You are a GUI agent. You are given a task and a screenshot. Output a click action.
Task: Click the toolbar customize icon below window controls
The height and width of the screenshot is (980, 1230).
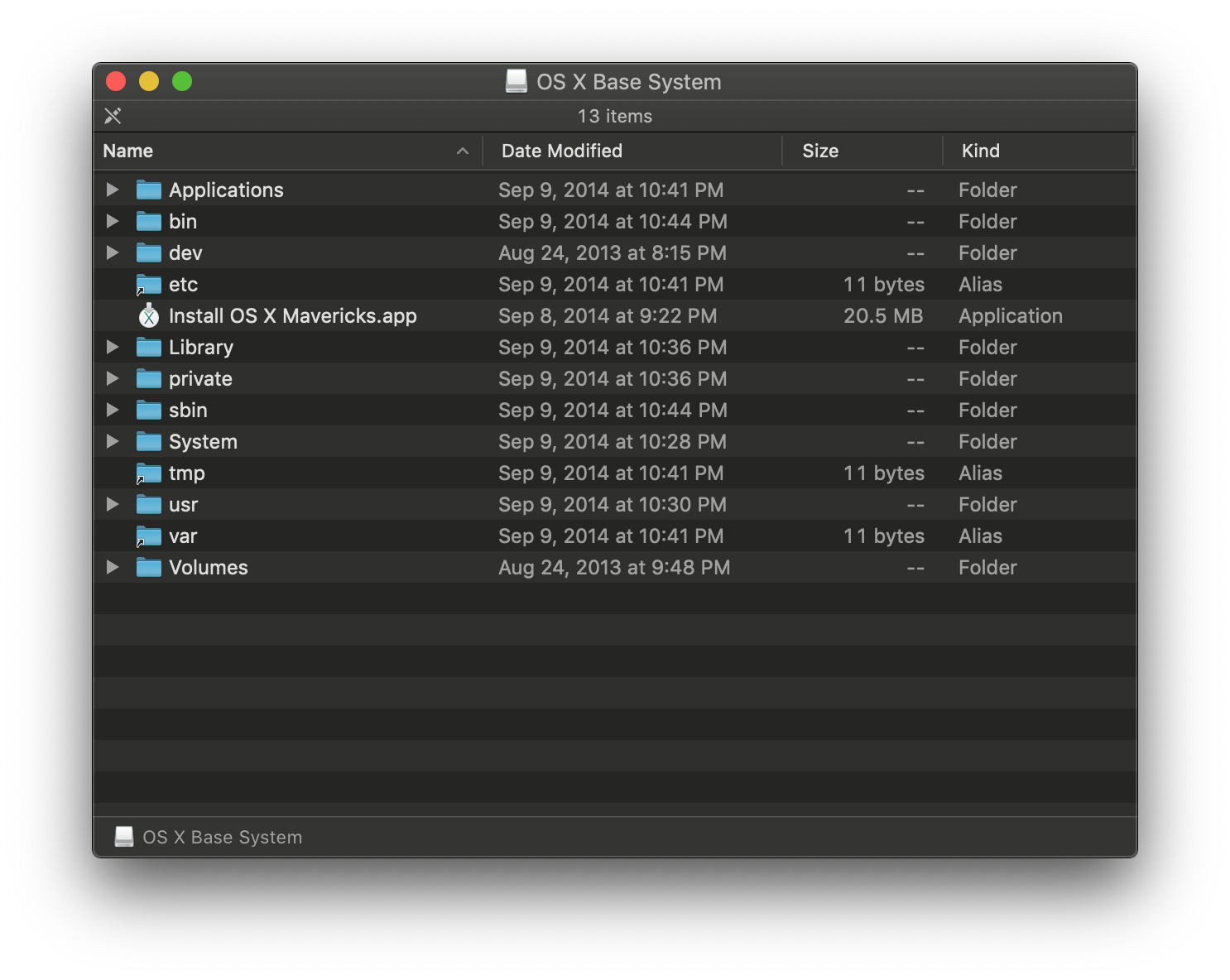click(x=113, y=116)
